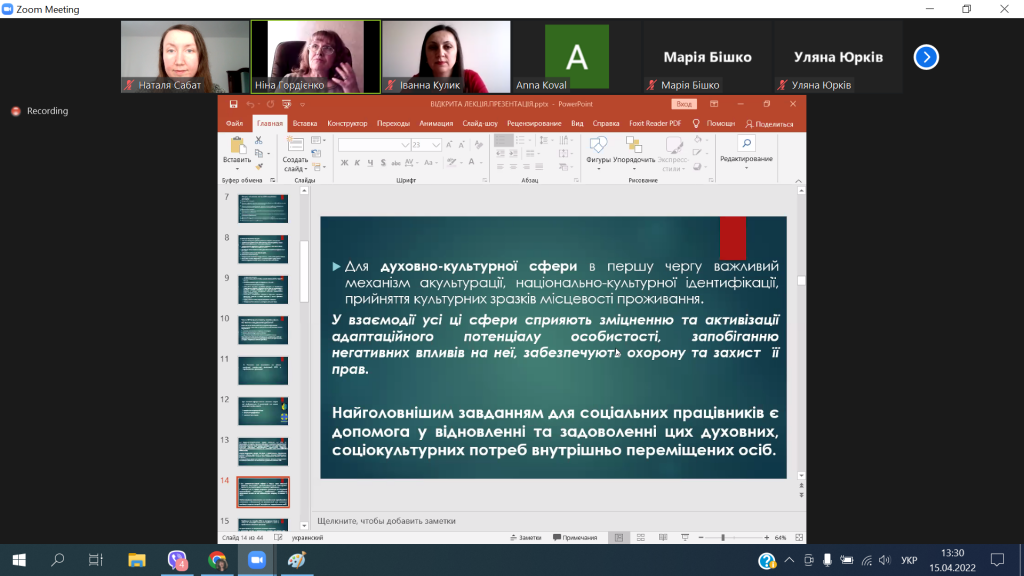This screenshot has height=576, width=1024.
Task: Open the Вставка ribbon tab
Action: [x=305, y=124]
